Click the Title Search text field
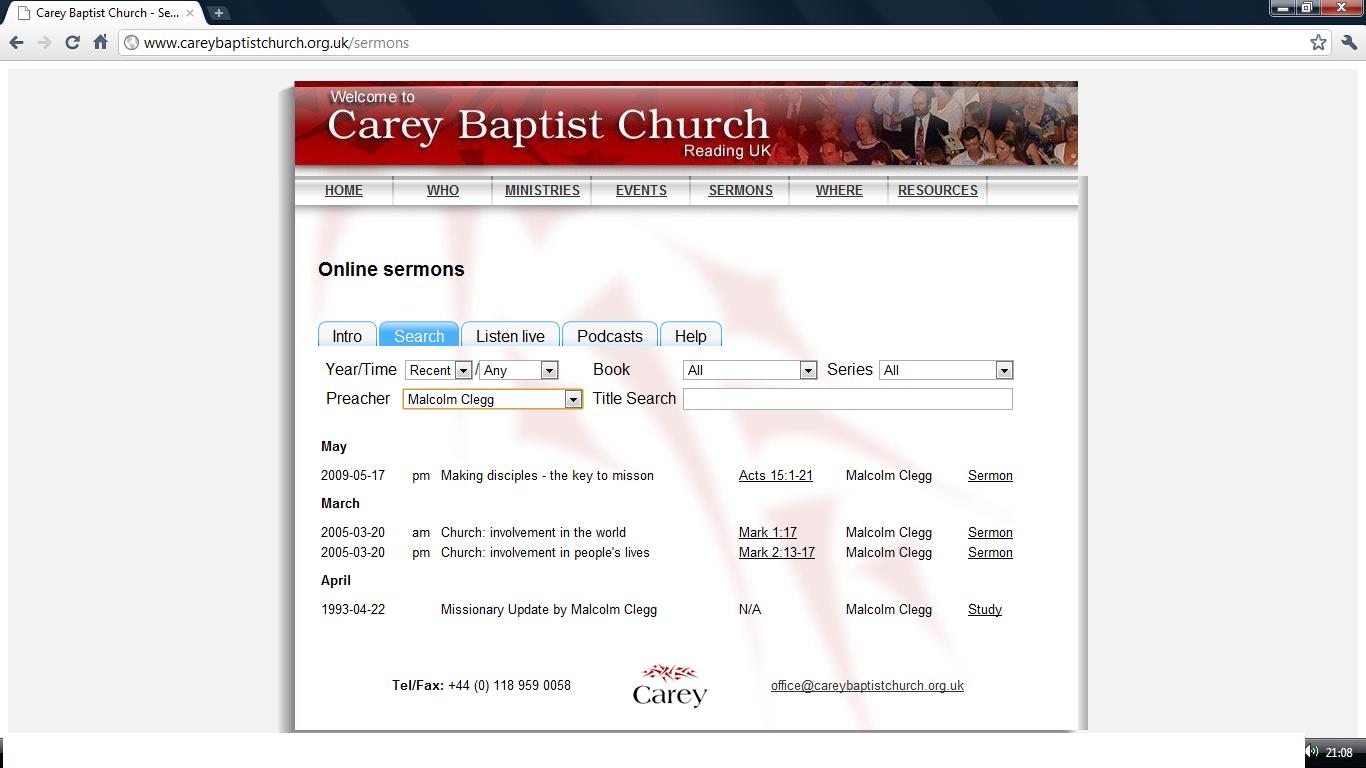Viewport: 1366px width, 768px height. pyautogui.click(x=847, y=399)
